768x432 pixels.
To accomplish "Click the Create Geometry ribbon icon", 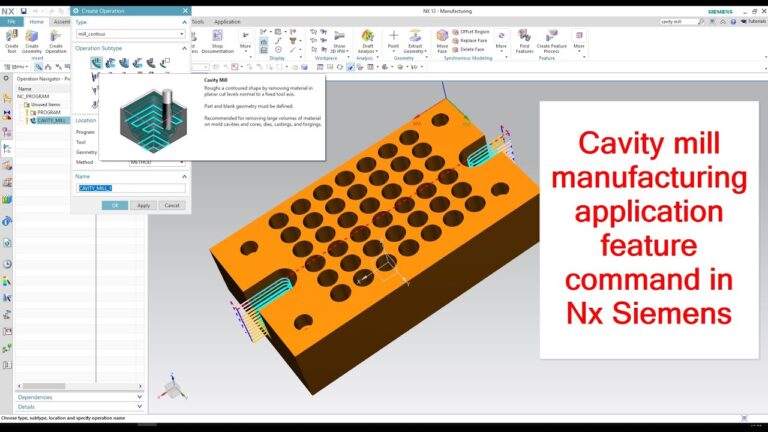I will pyautogui.click(x=32, y=41).
